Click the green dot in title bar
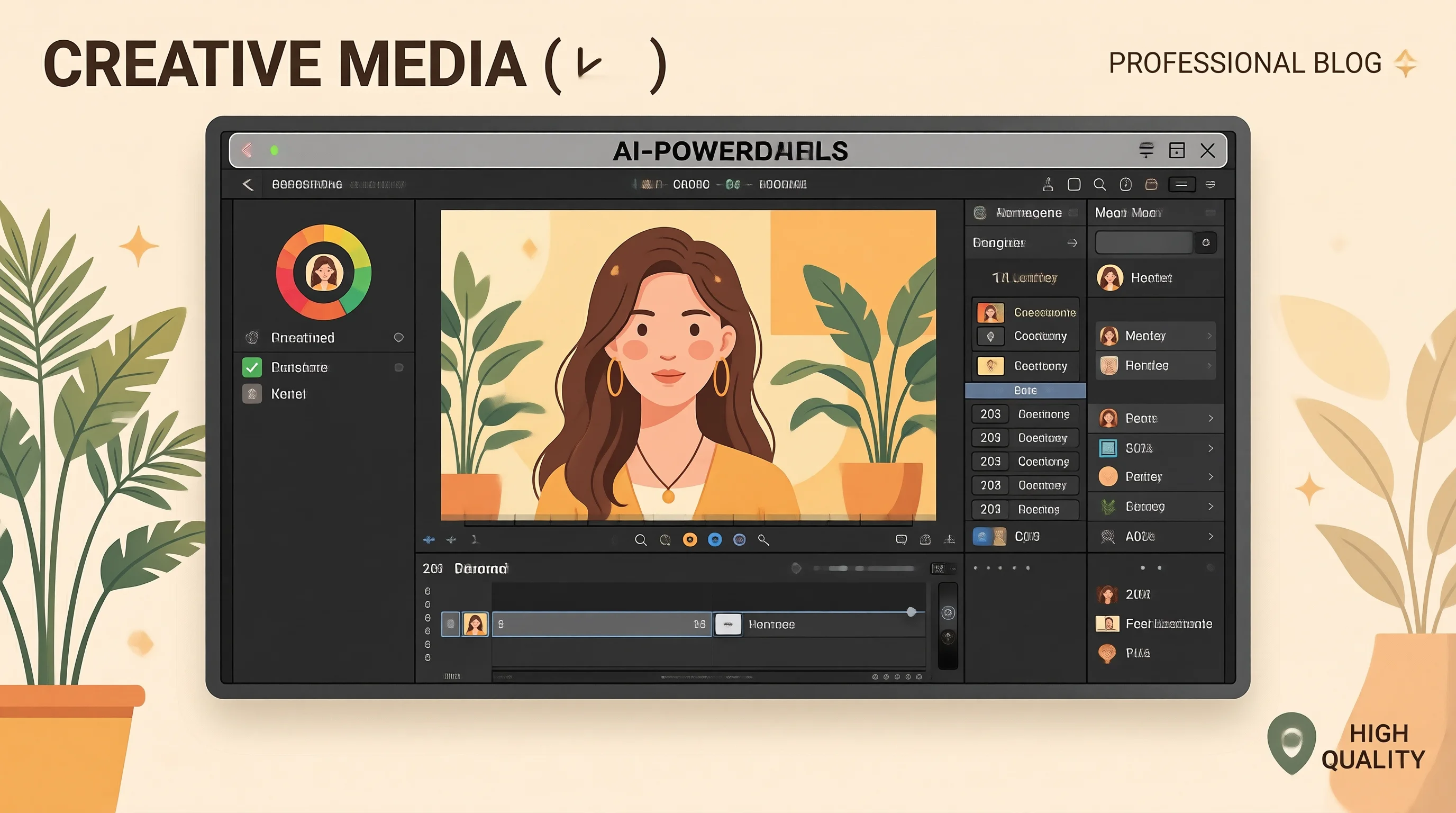The image size is (1456, 813). click(x=274, y=150)
